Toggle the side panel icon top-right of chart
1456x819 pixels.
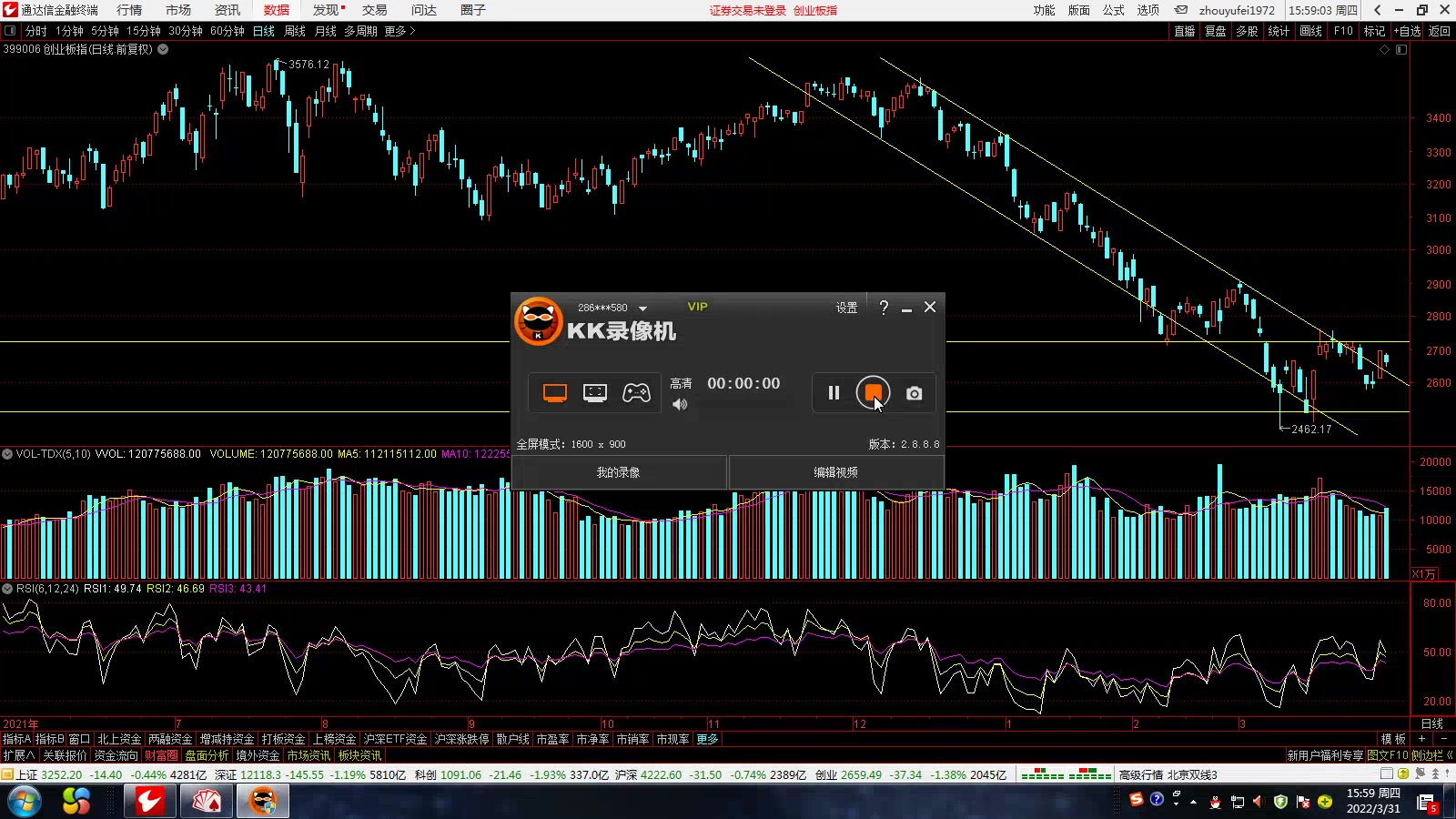pos(1401,49)
